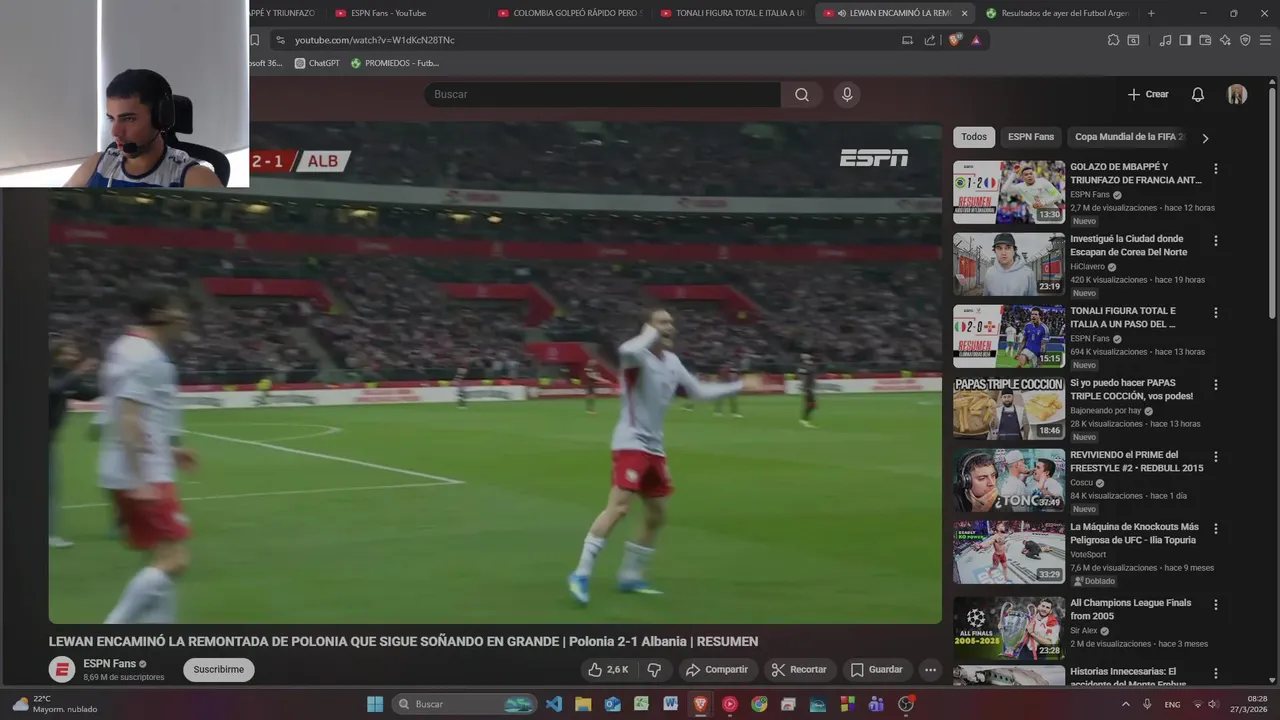Viewport: 1280px width, 720px height.
Task: Select the Copa Mundial de la FIFA chip
Action: click(1128, 137)
